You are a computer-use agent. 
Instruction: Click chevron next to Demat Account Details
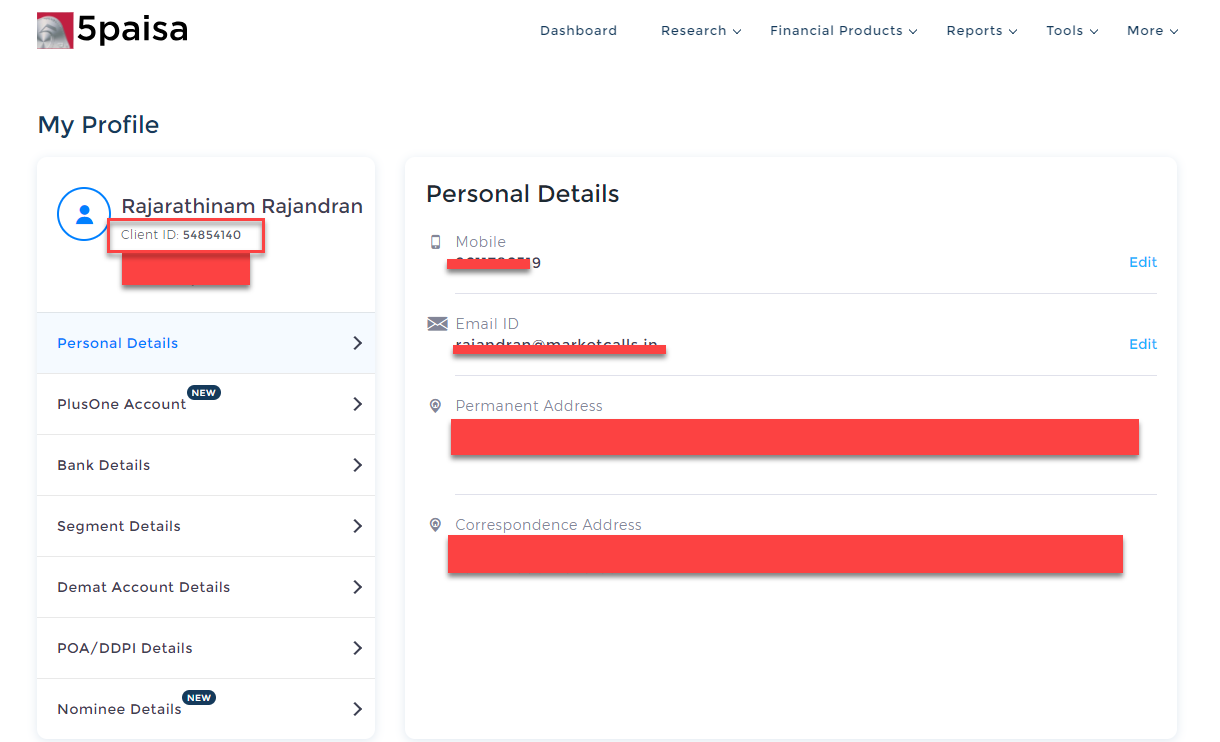357,587
